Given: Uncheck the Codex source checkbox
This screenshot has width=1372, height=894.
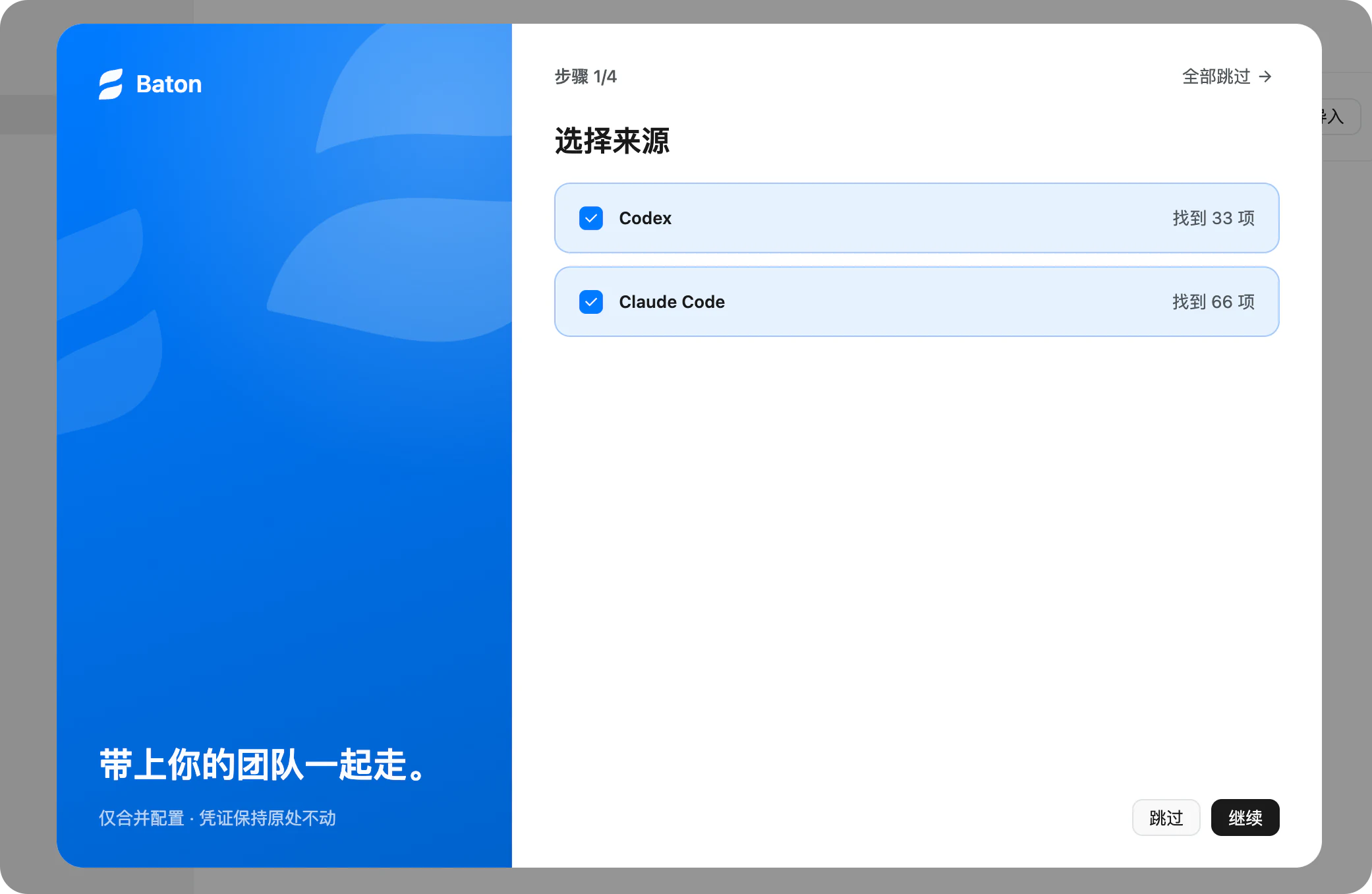Looking at the screenshot, I should pos(591,218).
